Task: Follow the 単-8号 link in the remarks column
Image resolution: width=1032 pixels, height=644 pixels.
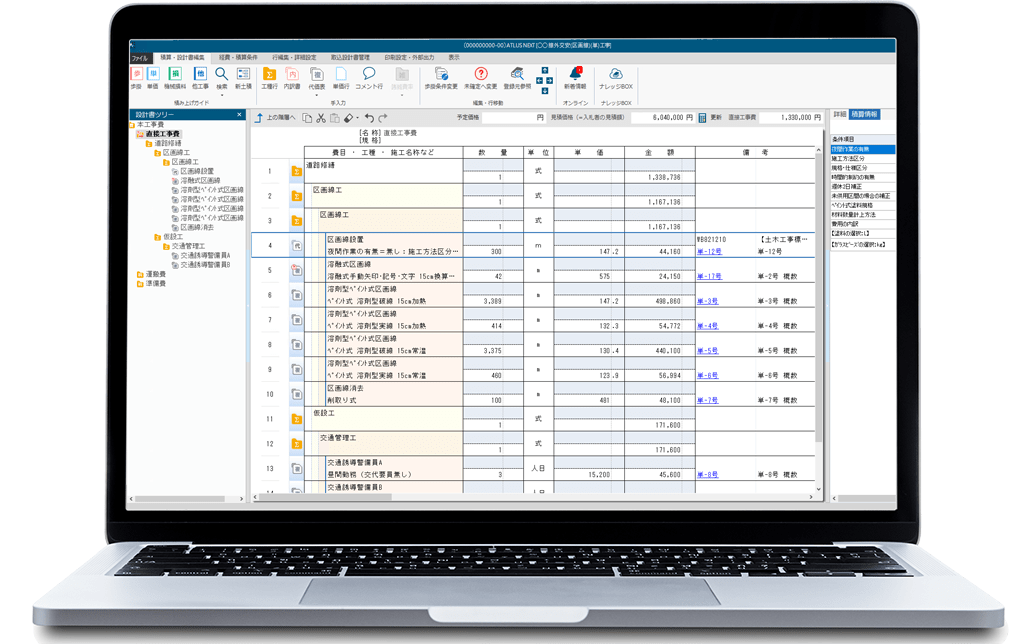Action: pos(708,475)
